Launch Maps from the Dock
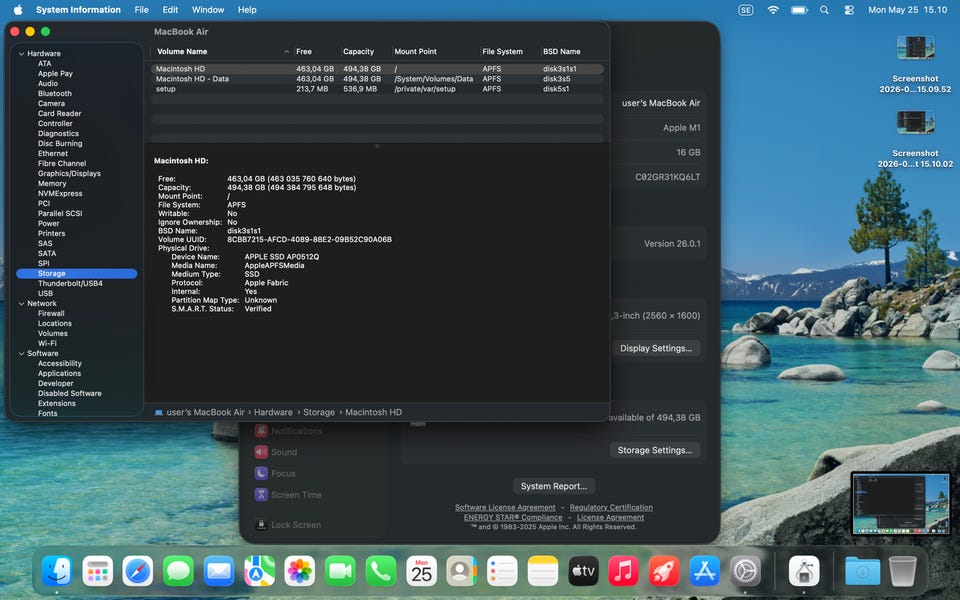Viewport: 960px width, 600px height. [x=259, y=571]
